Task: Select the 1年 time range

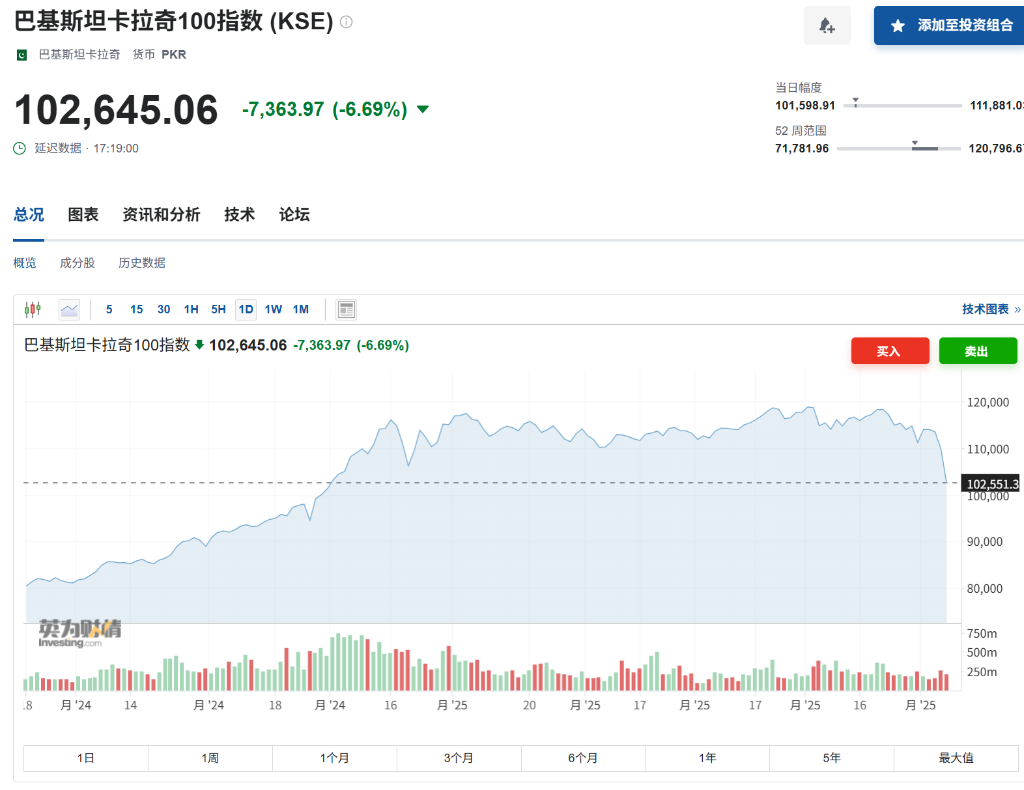Action: click(x=707, y=758)
